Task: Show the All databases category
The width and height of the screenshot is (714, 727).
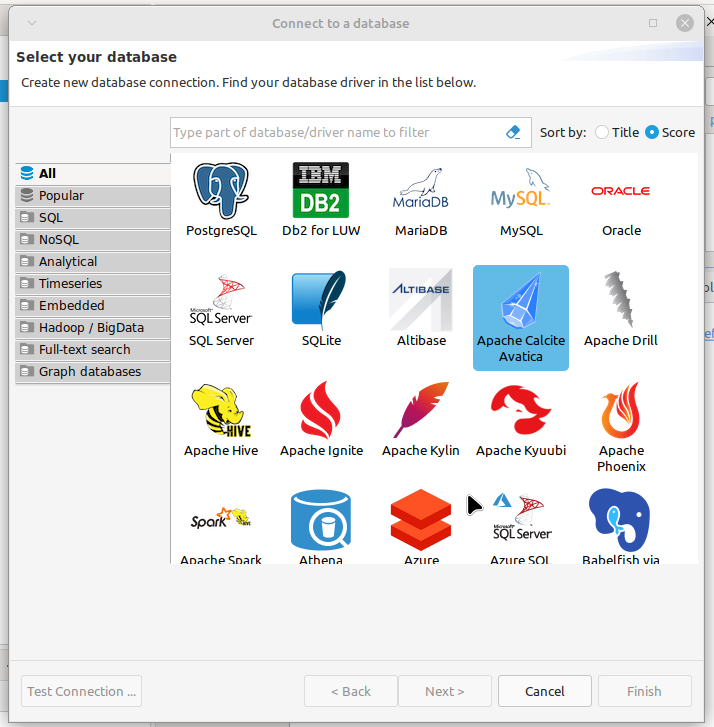Action: click(x=93, y=173)
